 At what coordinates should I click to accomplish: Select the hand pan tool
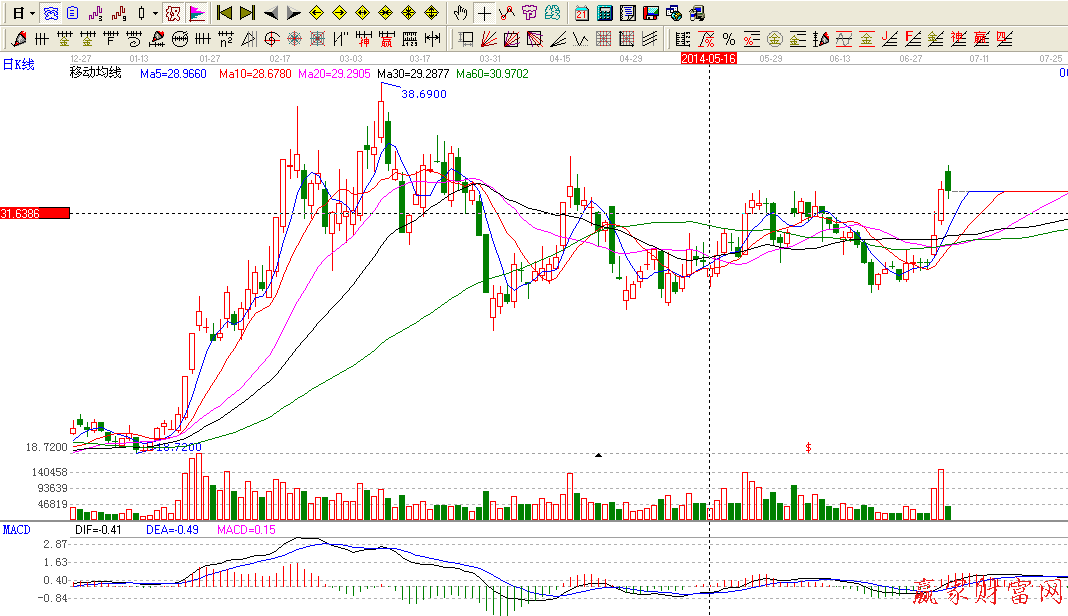click(460, 13)
